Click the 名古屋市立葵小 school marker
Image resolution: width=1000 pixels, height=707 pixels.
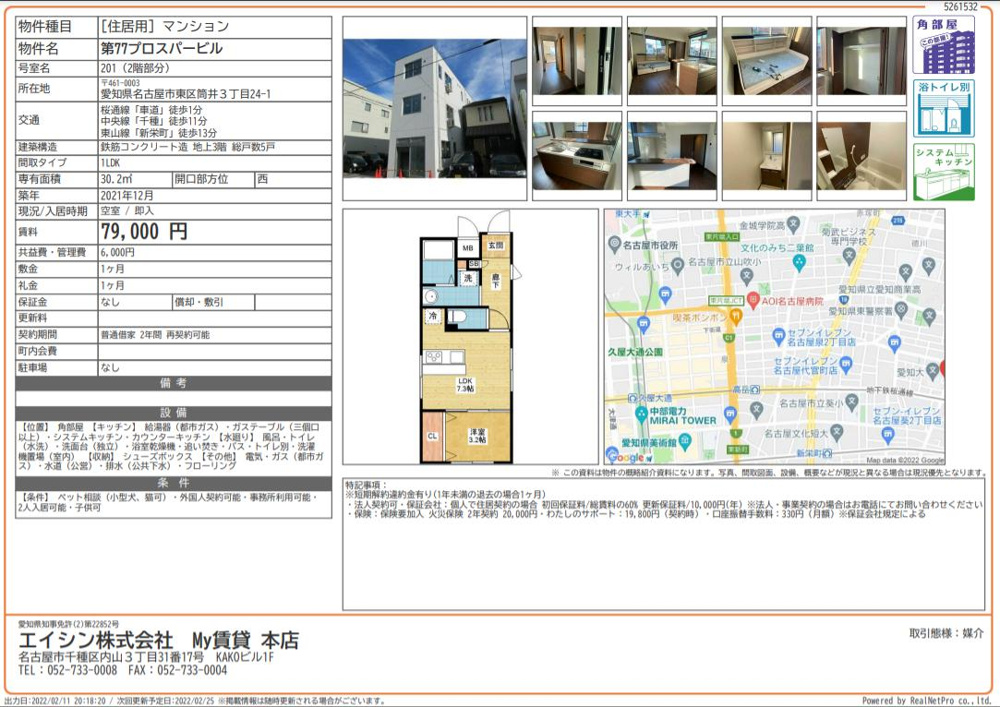[x=851, y=402]
